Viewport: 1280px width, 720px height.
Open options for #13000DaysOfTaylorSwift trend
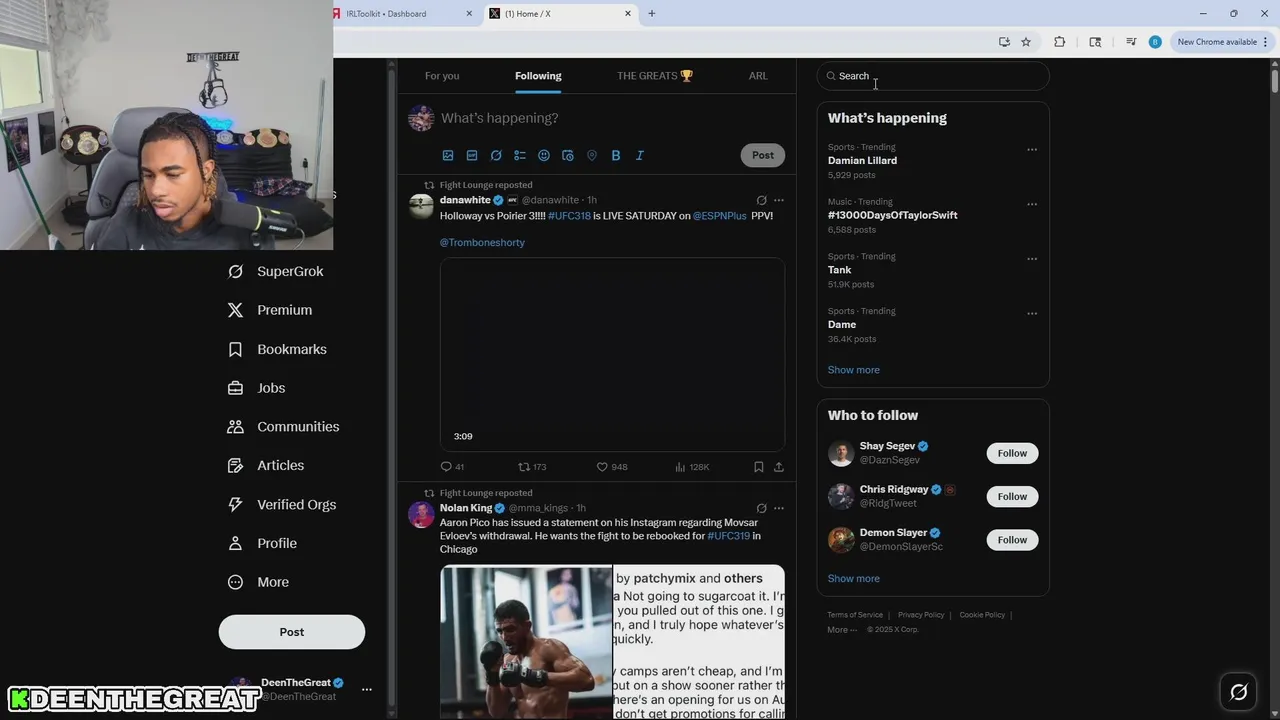tap(1032, 204)
